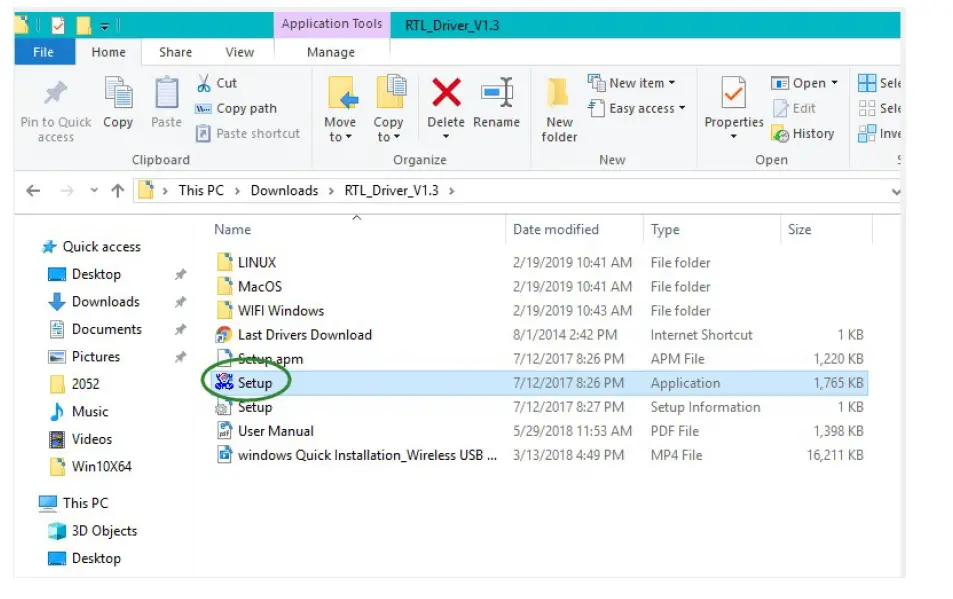The width and height of the screenshot is (953, 599).
Task: Click the Cut scissors icon
Action: (x=204, y=83)
